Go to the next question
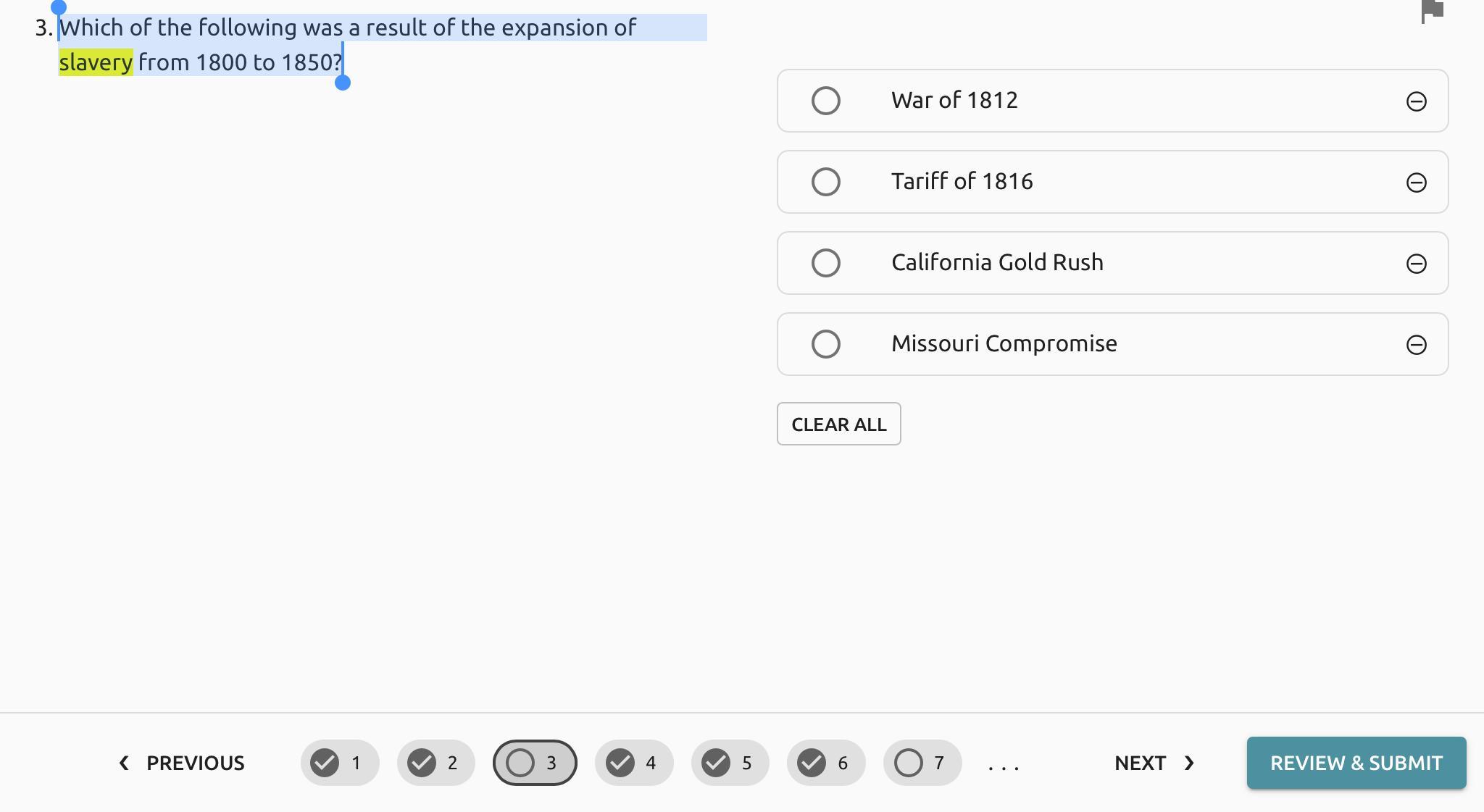This screenshot has height=812, width=1484. coord(1154,763)
